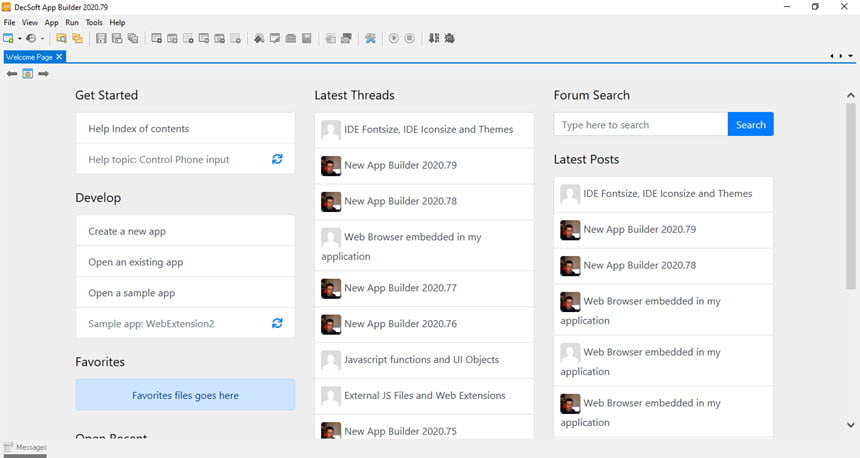Expand the dropdown arrow beside the recent files icon
This screenshot has width=860, height=458.
click(x=42, y=38)
